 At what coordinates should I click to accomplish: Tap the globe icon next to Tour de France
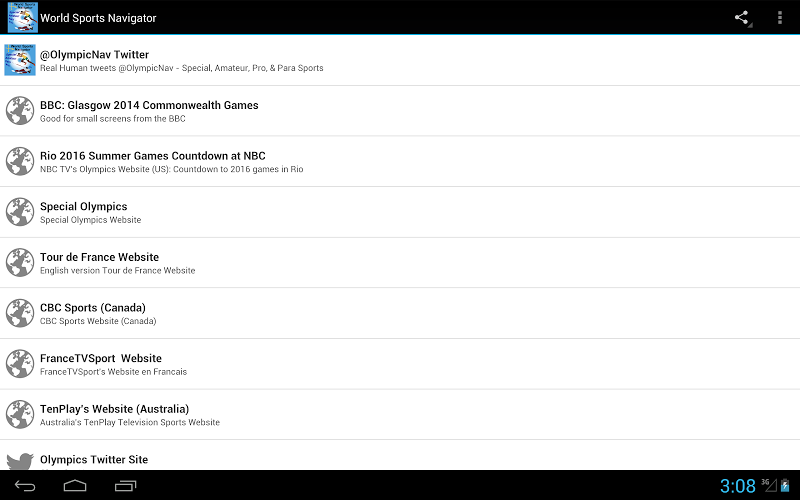pos(20,263)
